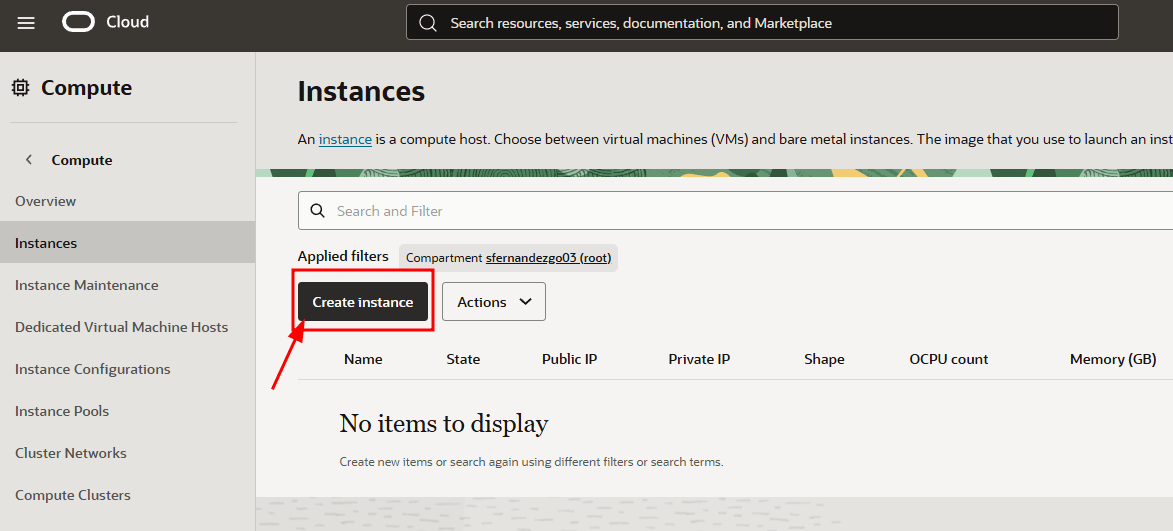Click the Search and Filter magnifier icon
Screen dimensions: 1173x531
[x=317, y=211]
